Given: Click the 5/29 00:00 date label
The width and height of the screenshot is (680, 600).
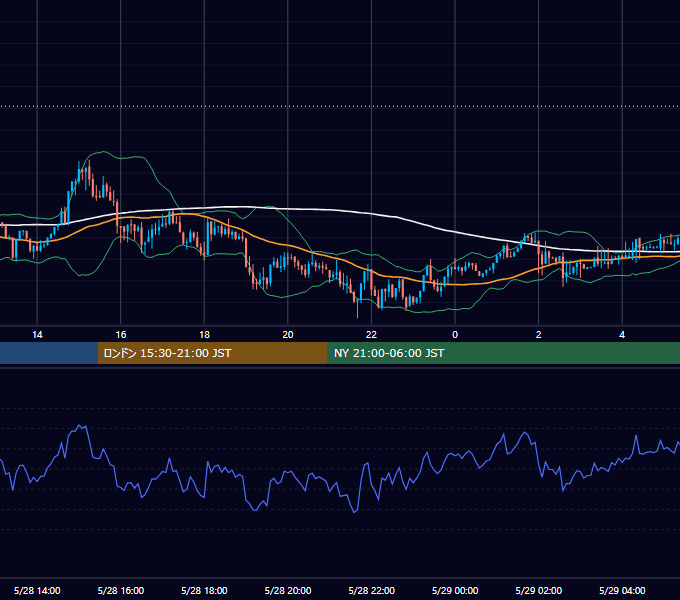Looking at the screenshot, I should tap(455, 590).
